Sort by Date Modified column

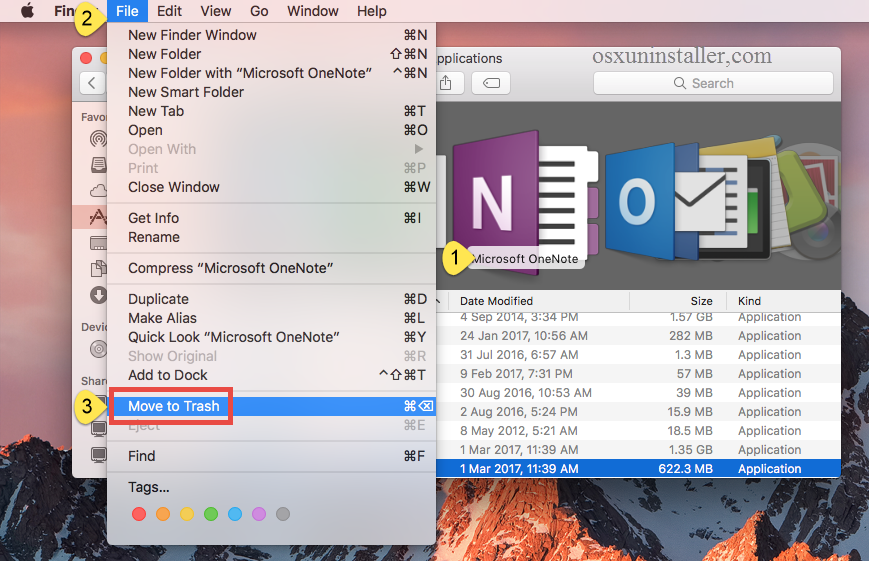coord(539,301)
